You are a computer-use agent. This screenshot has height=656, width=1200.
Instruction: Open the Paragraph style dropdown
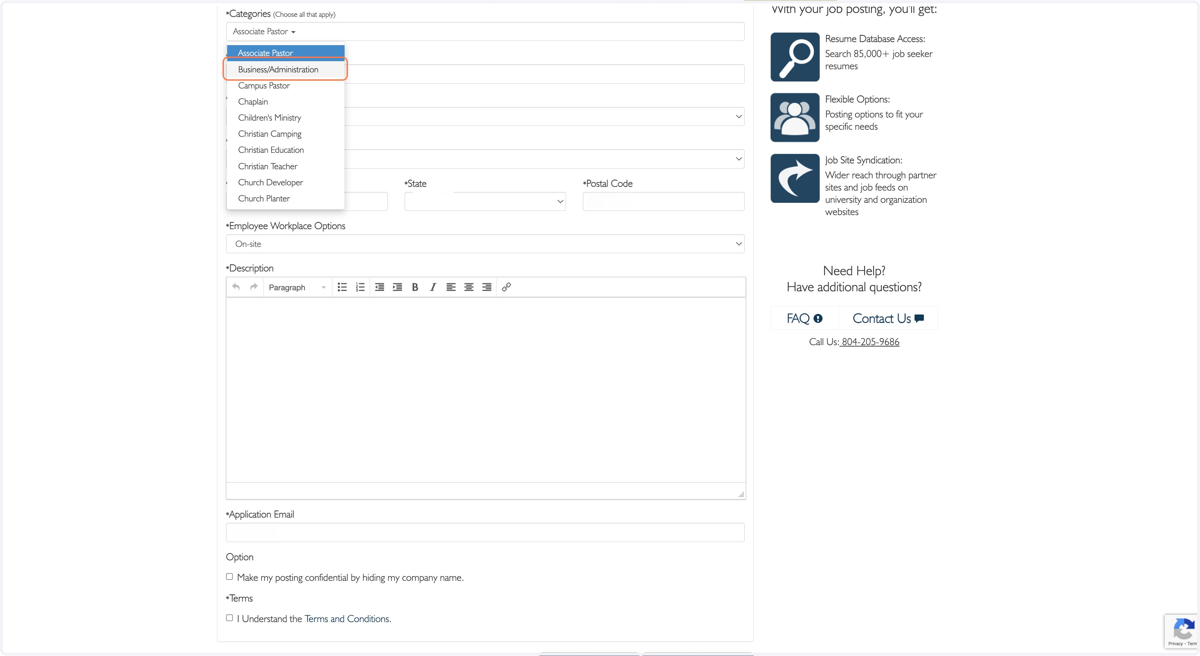[x=297, y=287]
